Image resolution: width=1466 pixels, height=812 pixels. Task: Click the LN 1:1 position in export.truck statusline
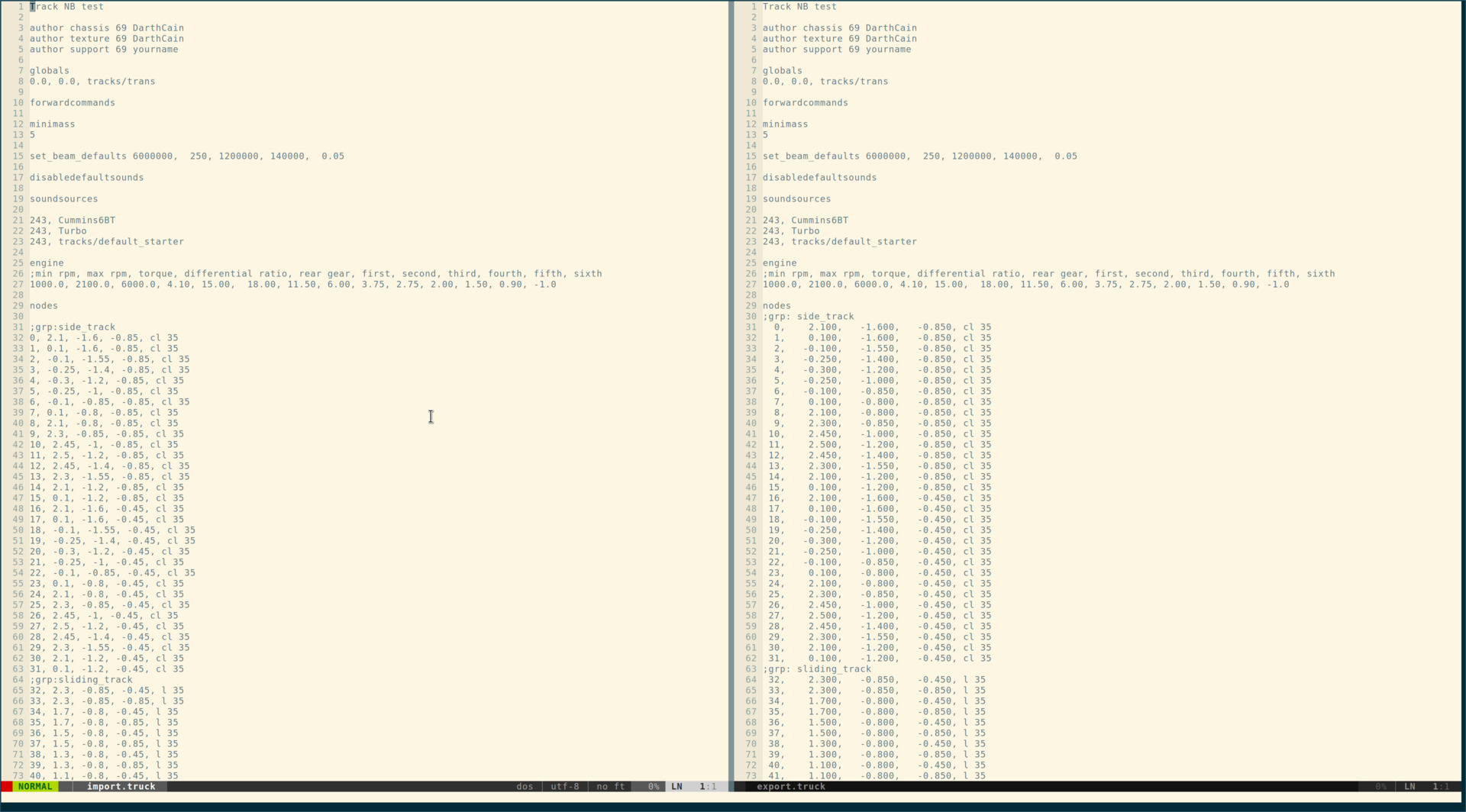pos(1426,787)
